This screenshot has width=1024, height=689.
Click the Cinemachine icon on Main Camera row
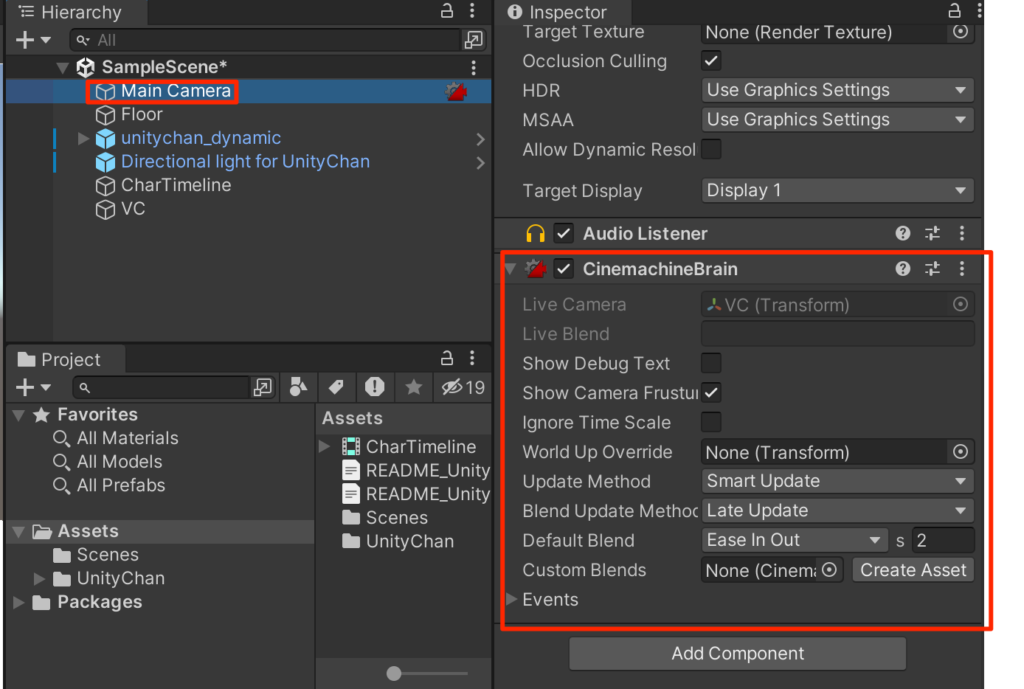[x=456, y=91]
